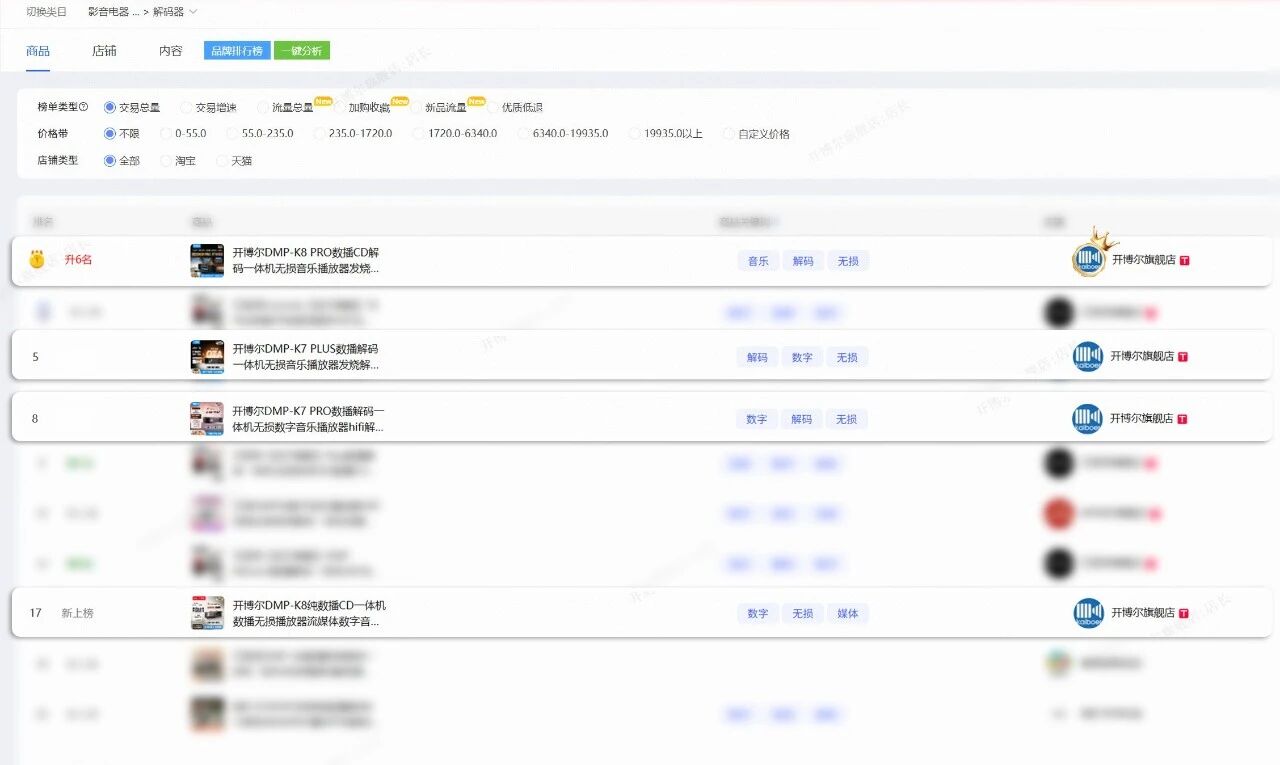Click the 无损 tag in the rank 5 row

[847, 357]
